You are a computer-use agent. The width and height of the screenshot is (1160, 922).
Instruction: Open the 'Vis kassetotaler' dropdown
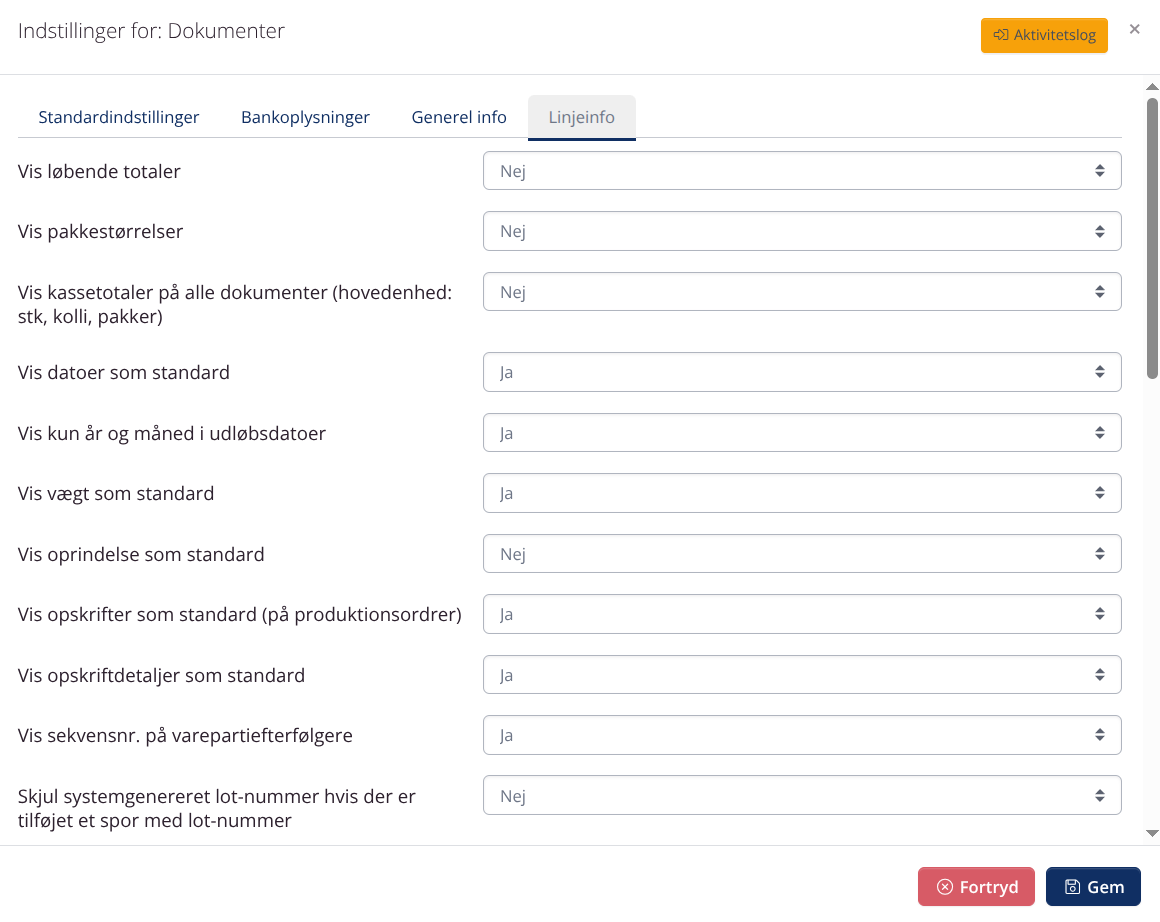pos(801,291)
